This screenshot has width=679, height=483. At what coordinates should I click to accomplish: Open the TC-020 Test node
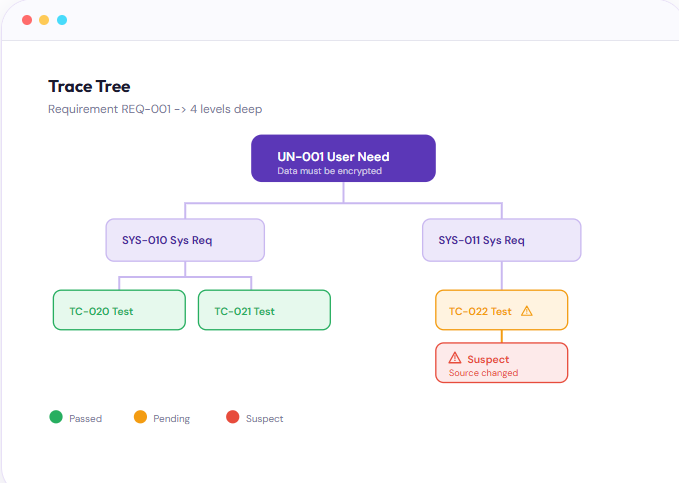coord(119,310)
